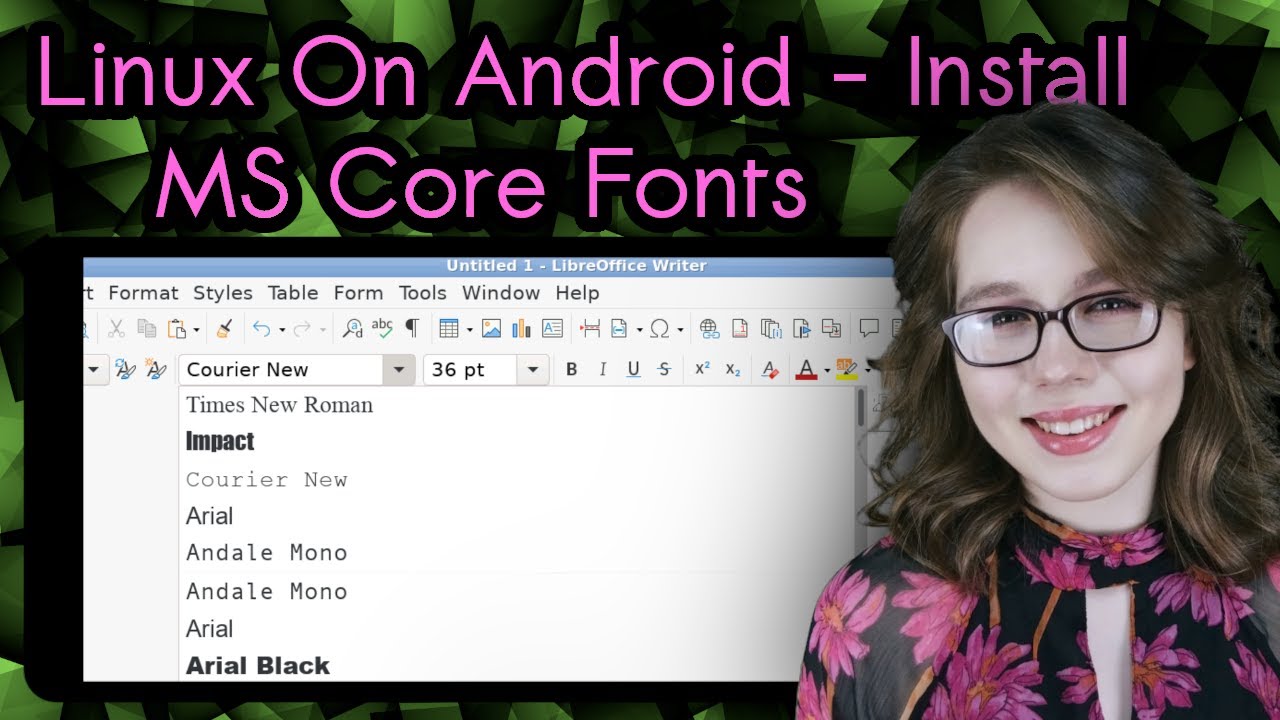Expand the Insert Table dropdown arrow
Screen dimensions: 1280x720
coord(469,329)
